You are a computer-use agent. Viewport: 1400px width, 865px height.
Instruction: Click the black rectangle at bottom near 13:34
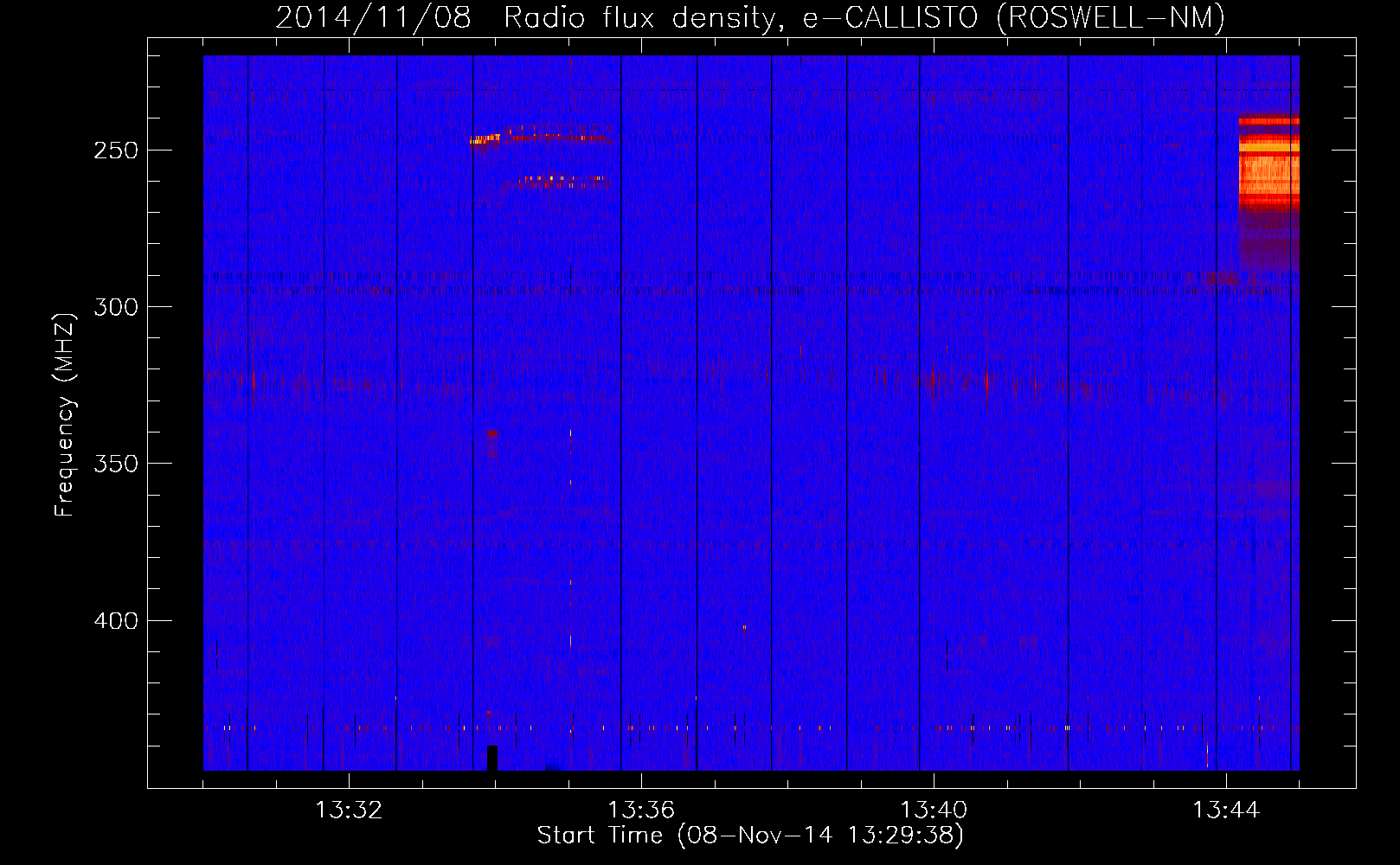point(492,758)
